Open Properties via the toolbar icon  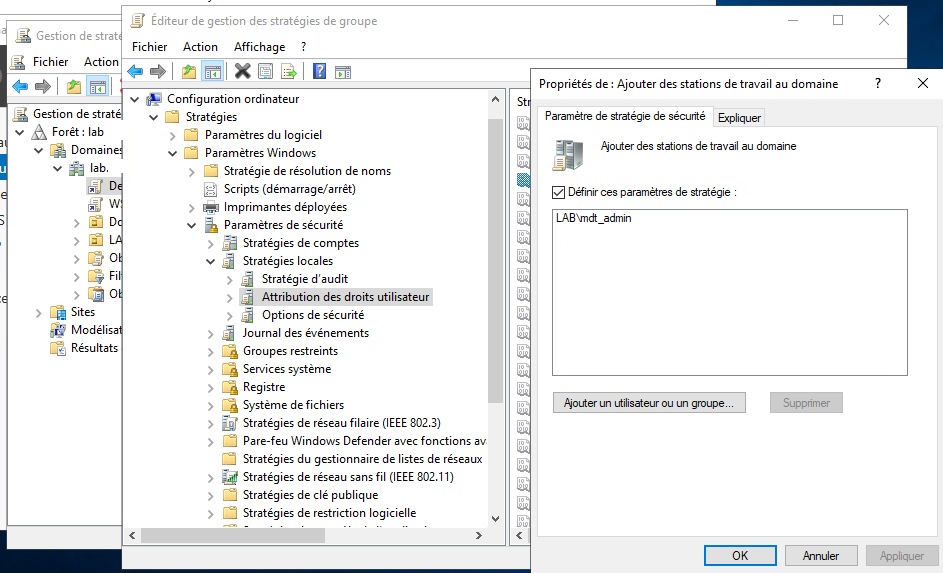pyautogui.click(x=265, y=71)
